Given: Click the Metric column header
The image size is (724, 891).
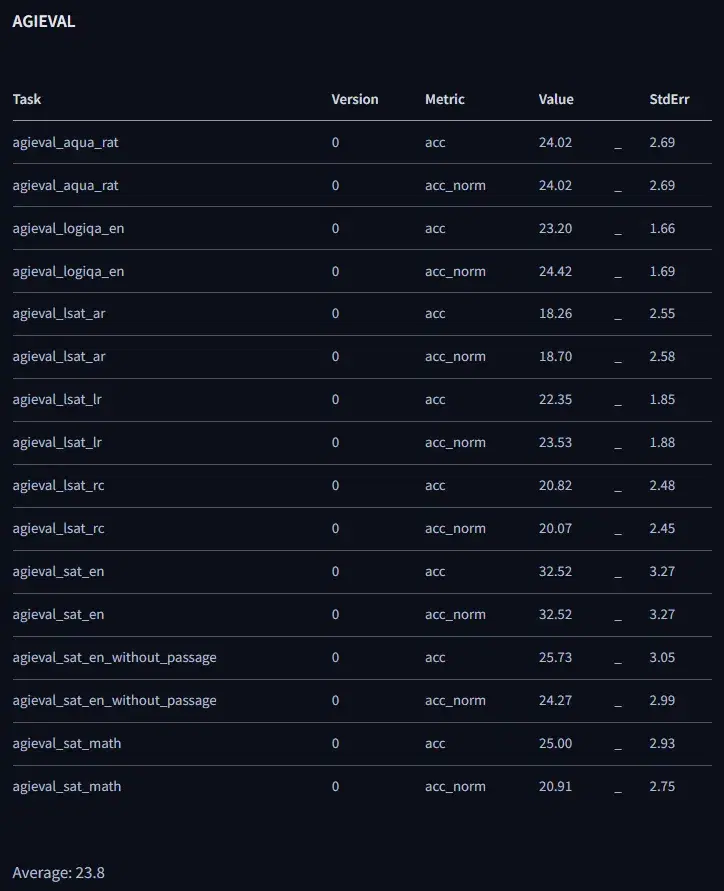Looking at the screenshot, I should click(445, 99).
